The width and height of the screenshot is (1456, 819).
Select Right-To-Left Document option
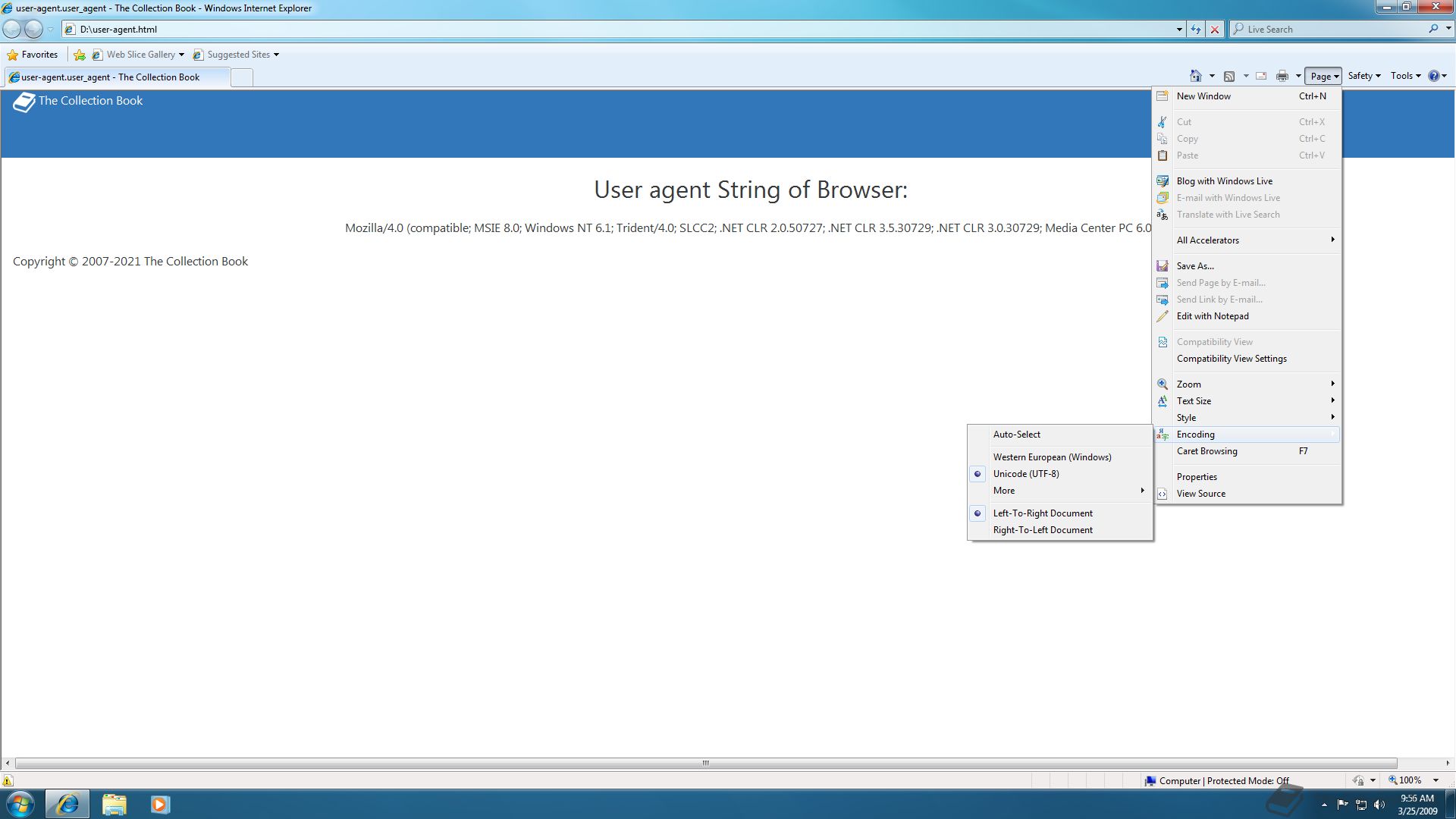[1060, 530]
